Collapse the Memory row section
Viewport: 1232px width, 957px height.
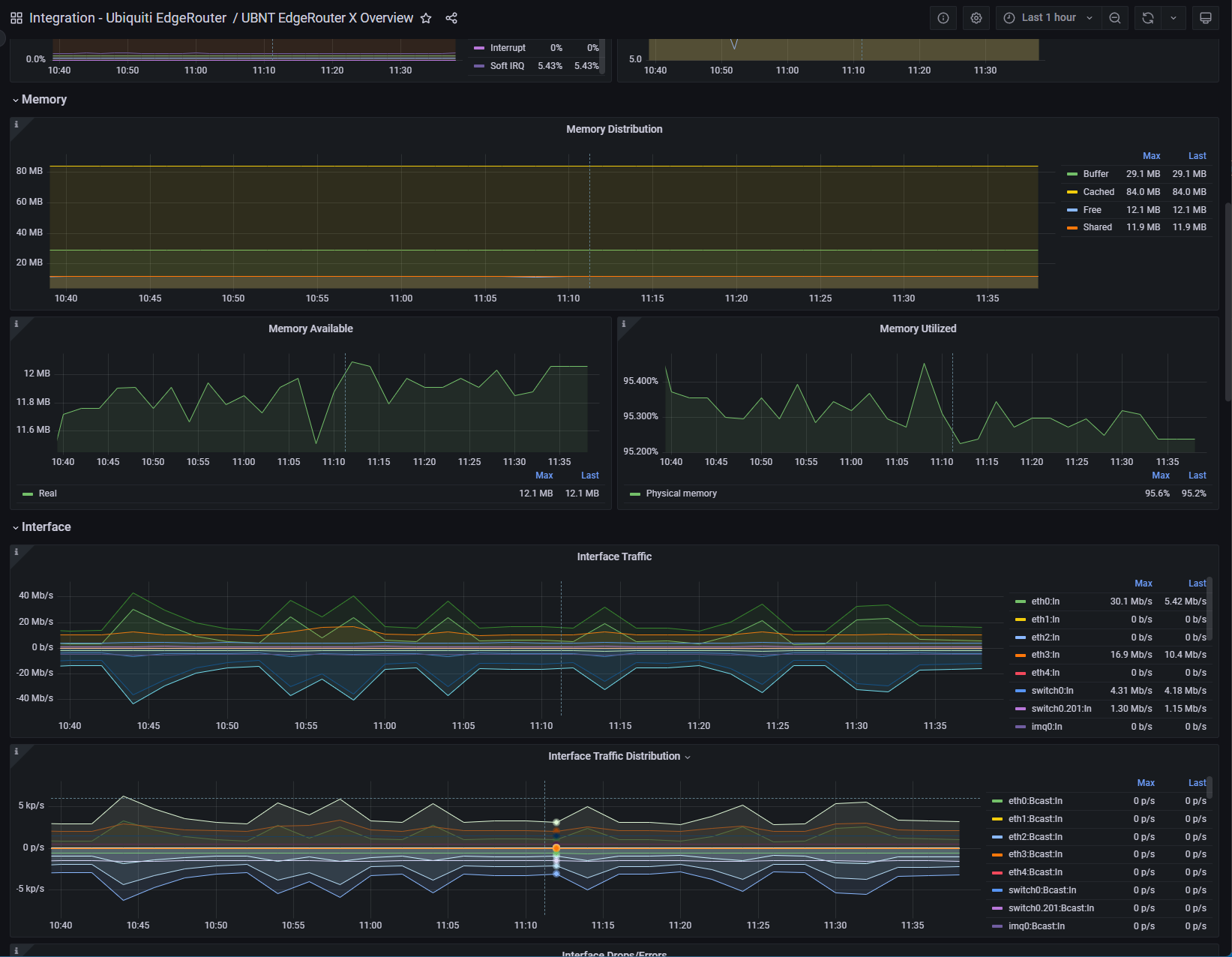coord(43,100)
